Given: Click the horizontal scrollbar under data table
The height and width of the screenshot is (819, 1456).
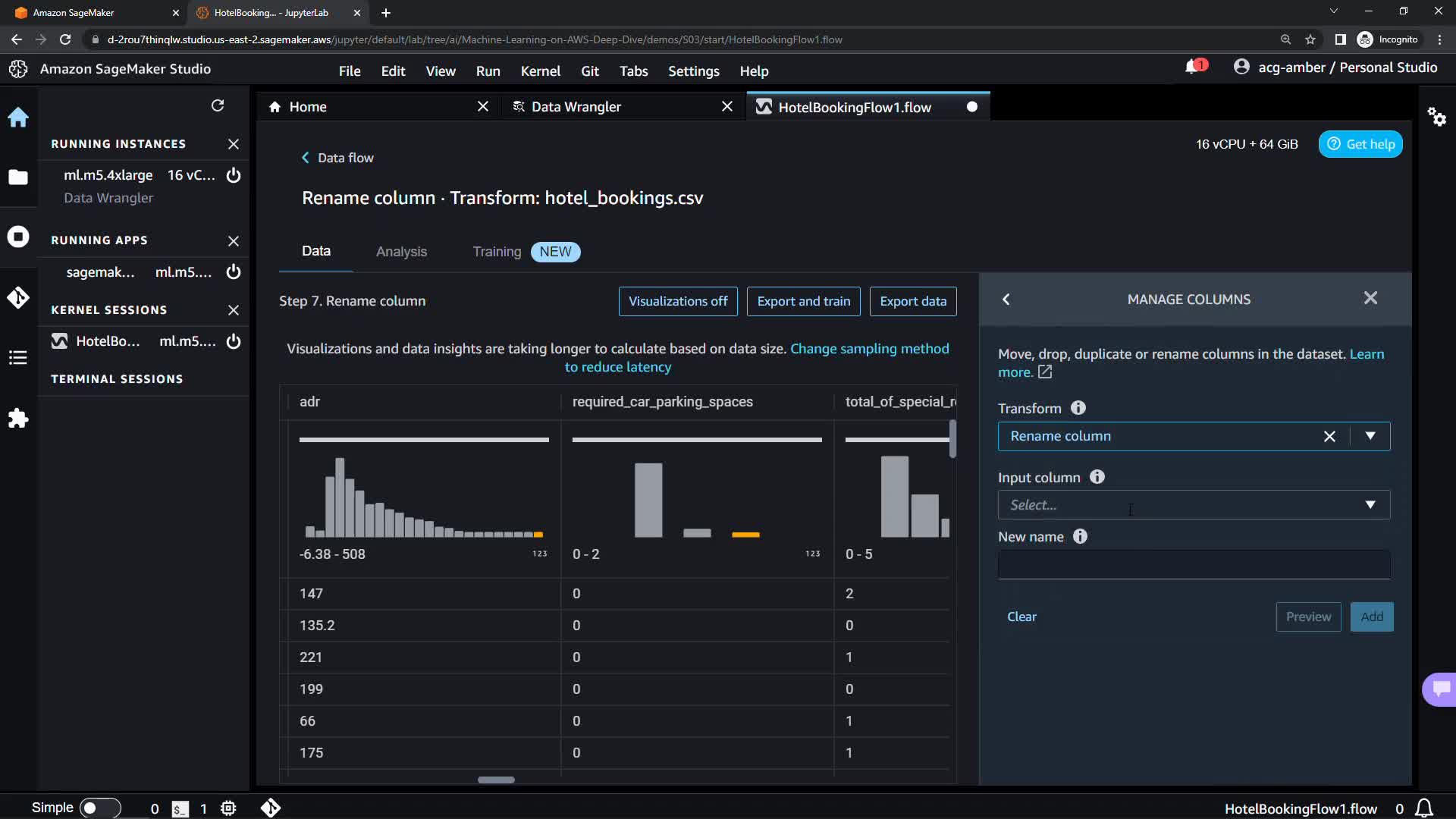Looking at the screenshot, I should click(x=496, y=780).
